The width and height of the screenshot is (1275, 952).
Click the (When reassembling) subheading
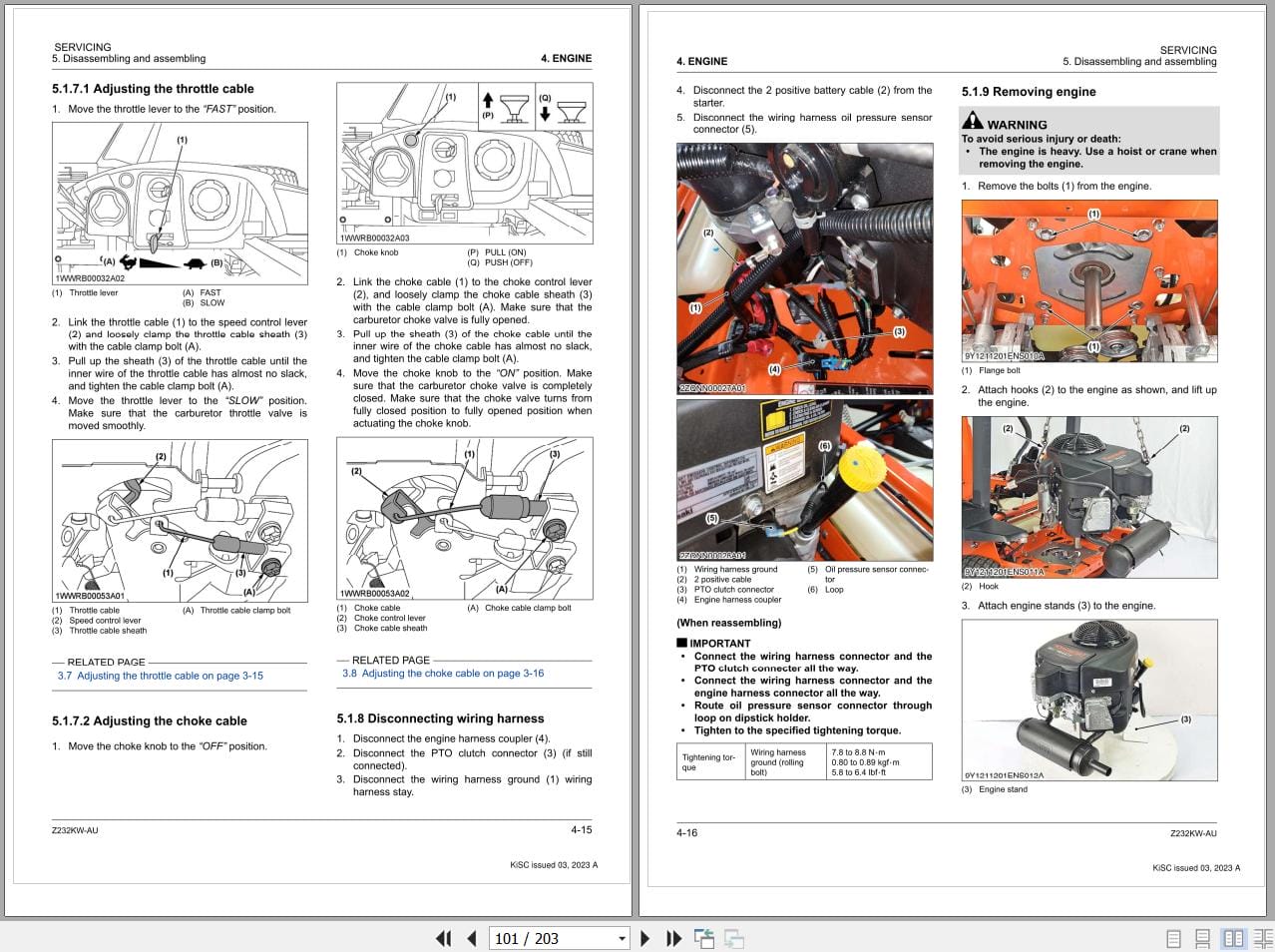pyautogui.click(x=729, y=623)
